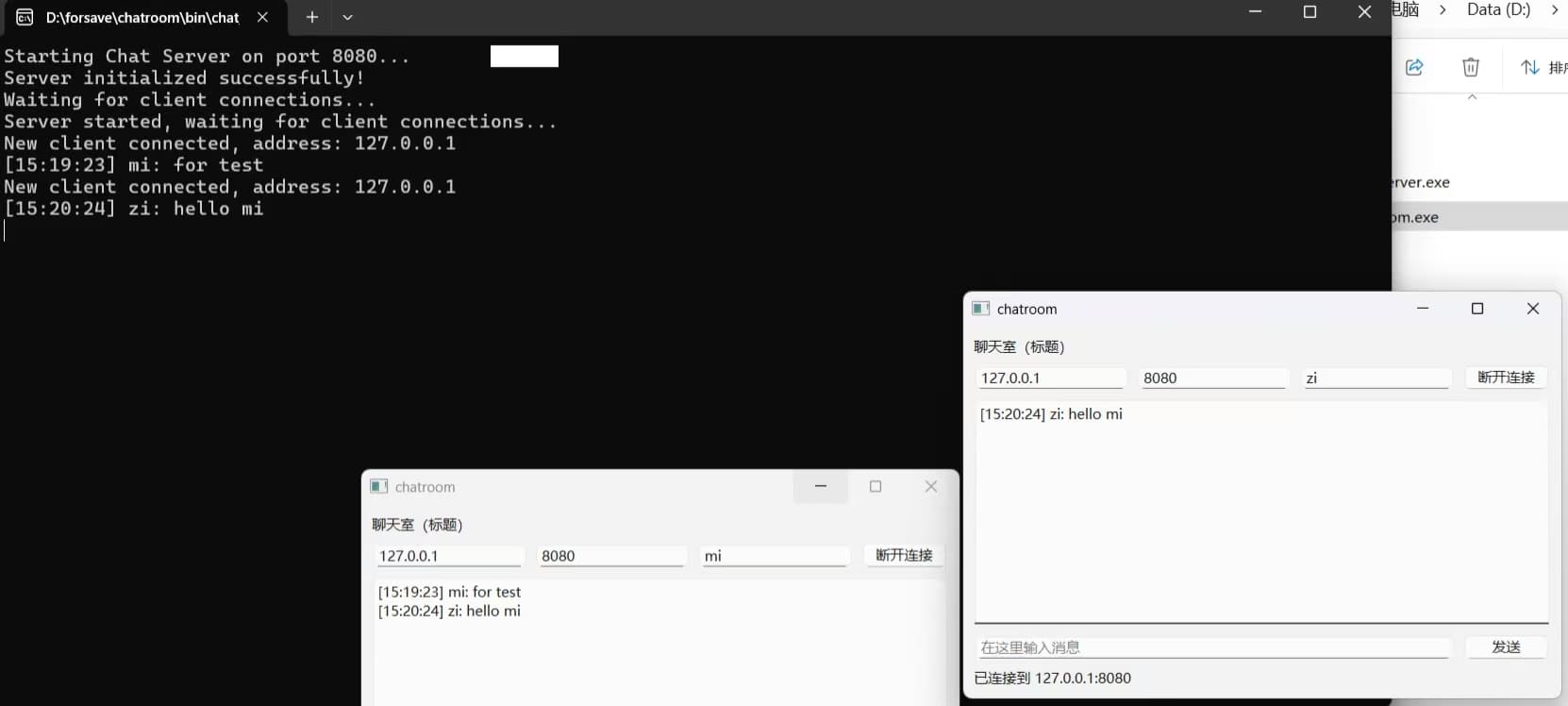Click the 聊天室 (标题) heading in mi chatroom
This screenshot has height=706, width=1568.
click(x=417, y=524)
